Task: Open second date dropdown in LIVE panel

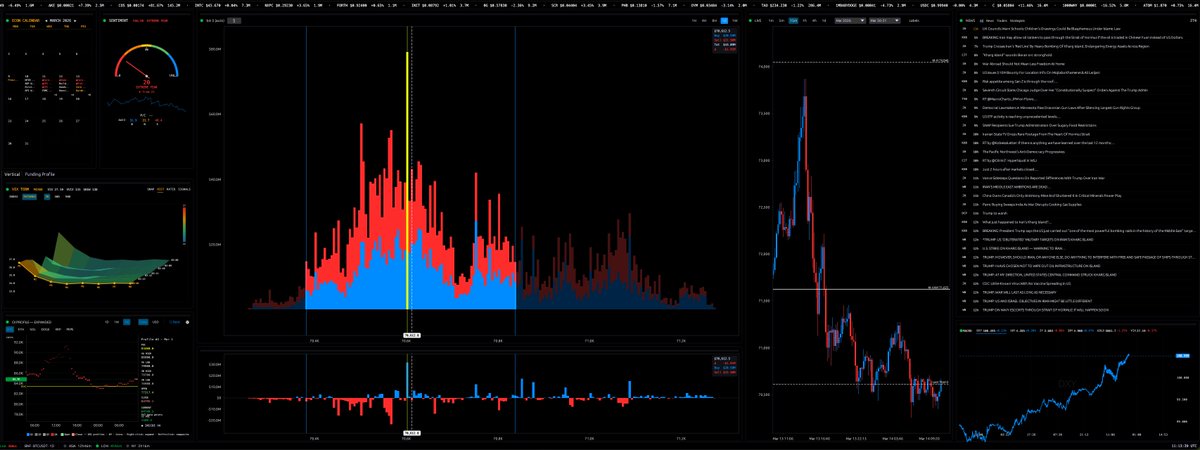Action: (x=885, y=20)
